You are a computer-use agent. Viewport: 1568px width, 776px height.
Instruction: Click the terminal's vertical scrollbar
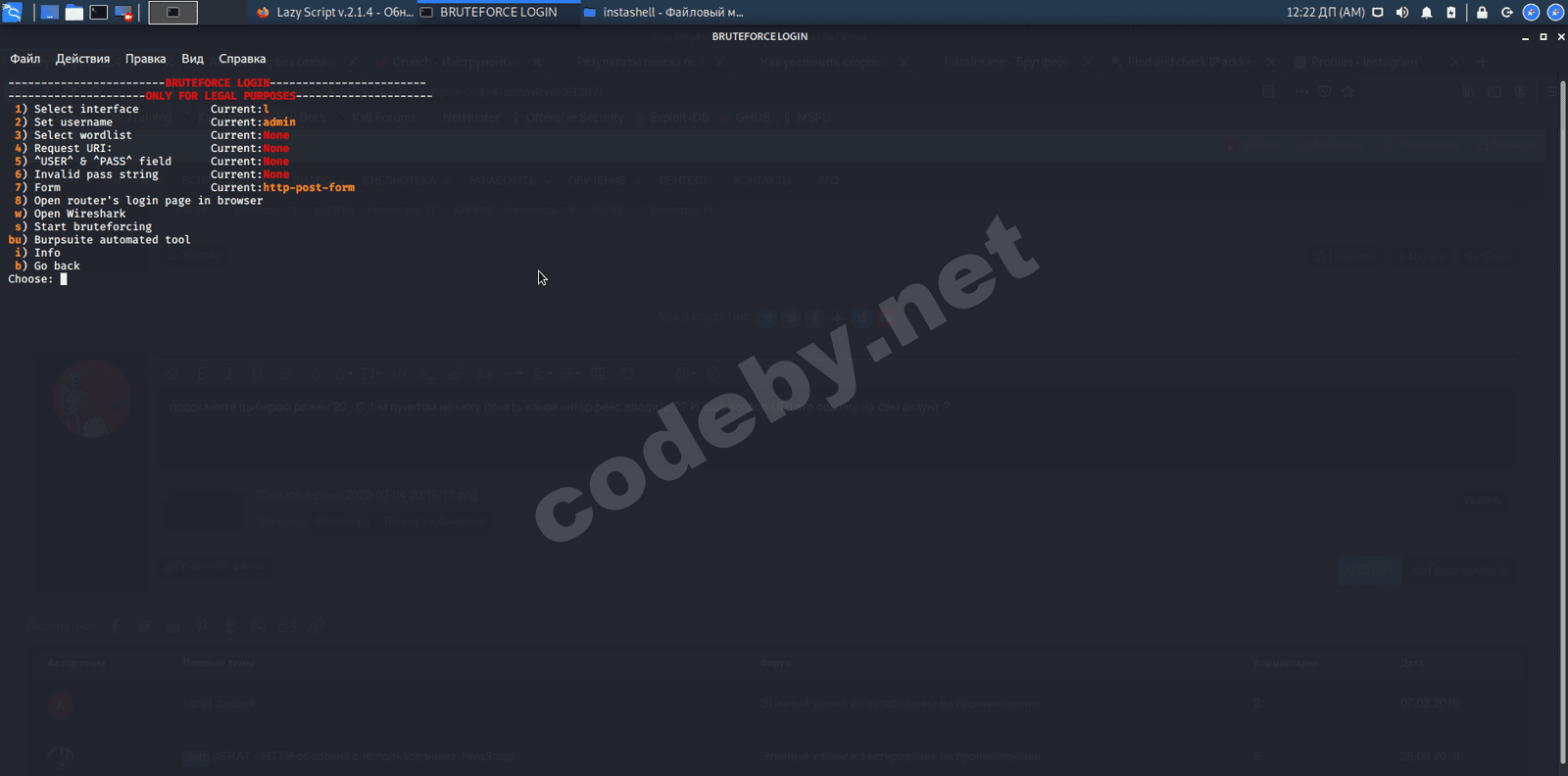1562,421
